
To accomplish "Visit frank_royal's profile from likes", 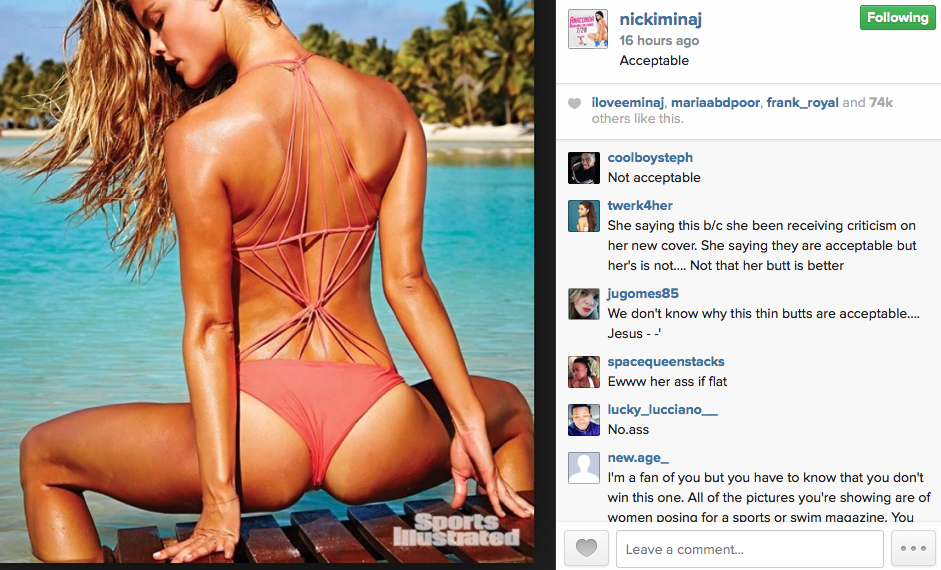I will pos(802,103).
